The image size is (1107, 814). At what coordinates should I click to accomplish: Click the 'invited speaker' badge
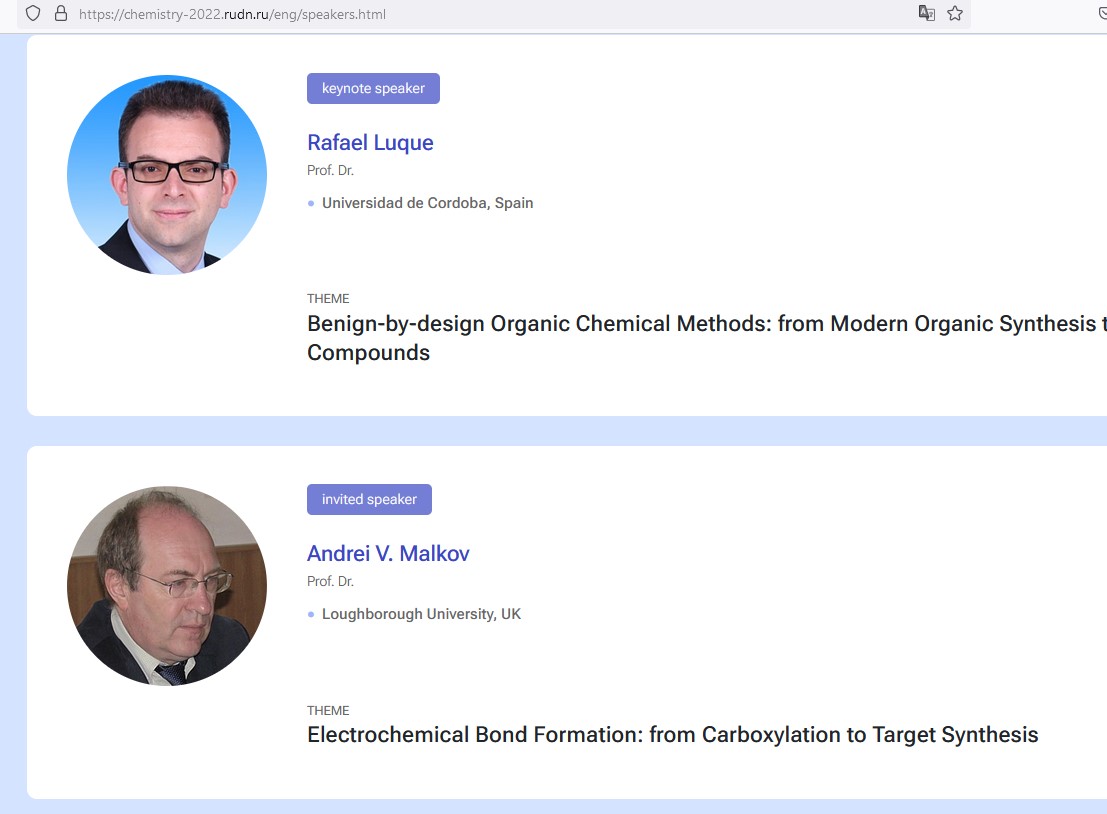point(369,500)
